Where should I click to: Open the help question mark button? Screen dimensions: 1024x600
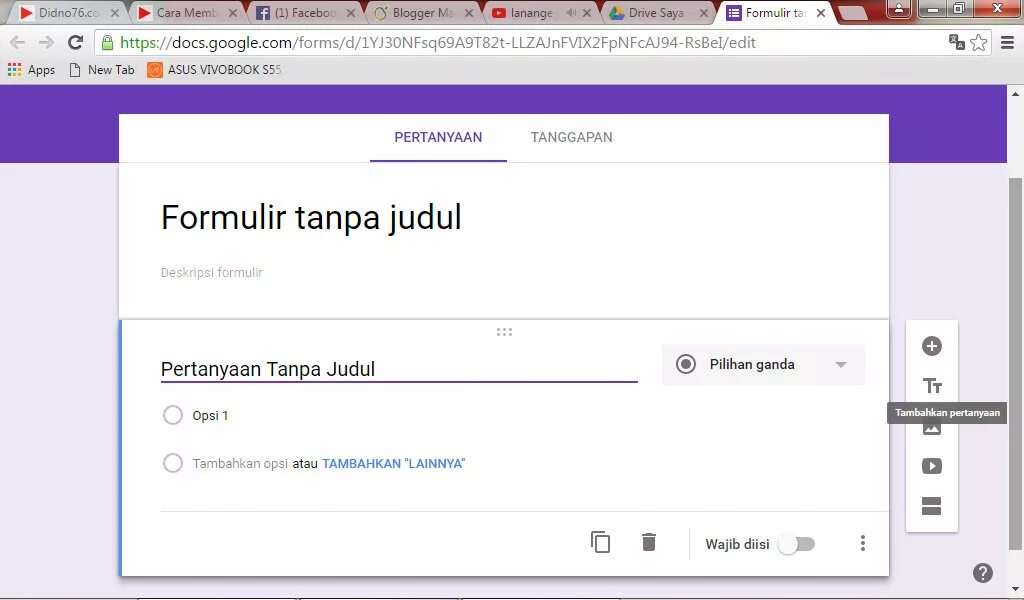982,573
